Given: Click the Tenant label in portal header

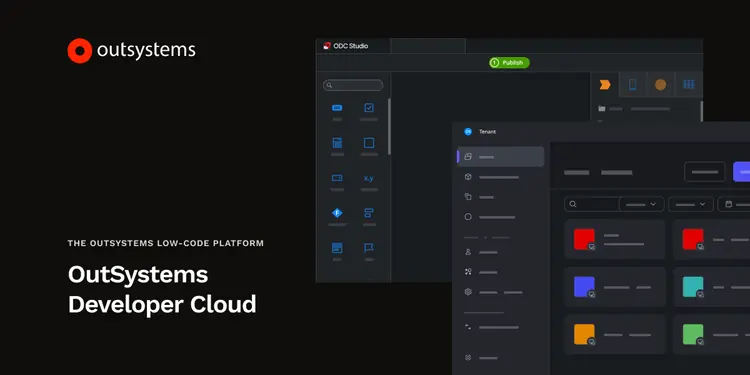Looking at the screenshot, I should [487, 132].
